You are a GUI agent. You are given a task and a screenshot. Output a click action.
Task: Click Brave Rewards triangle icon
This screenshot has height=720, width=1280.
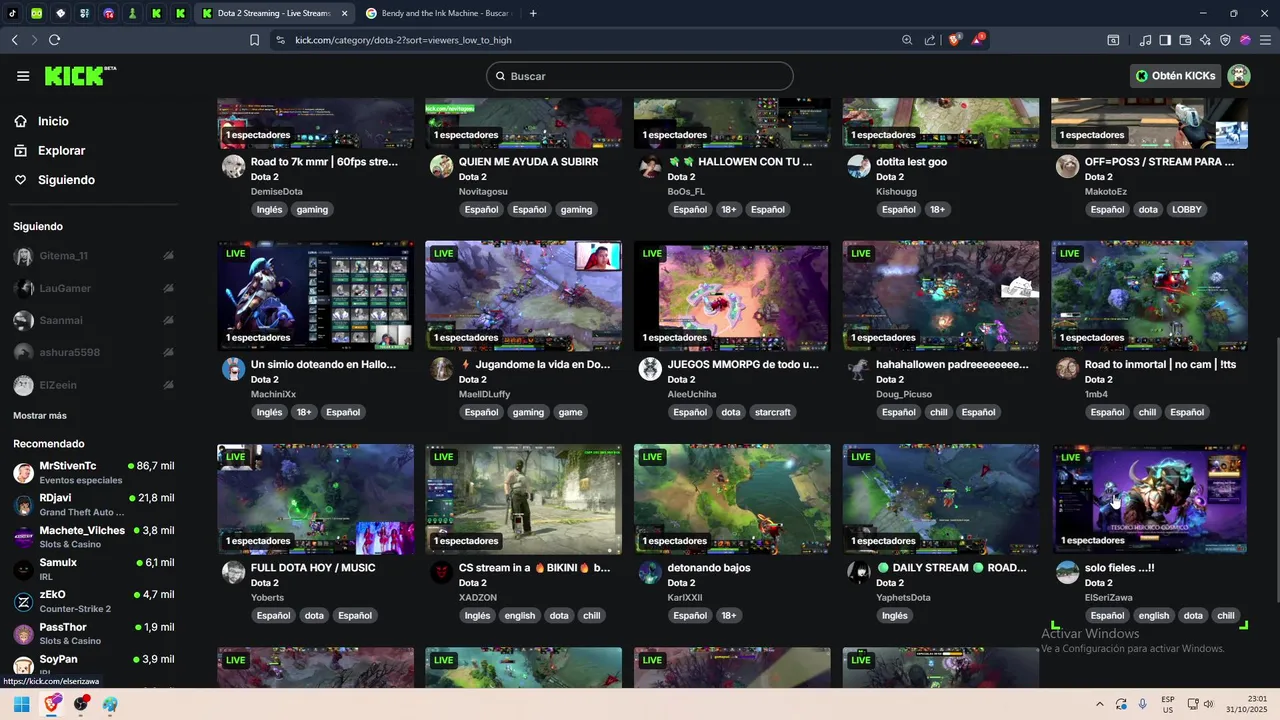[978, 40]
